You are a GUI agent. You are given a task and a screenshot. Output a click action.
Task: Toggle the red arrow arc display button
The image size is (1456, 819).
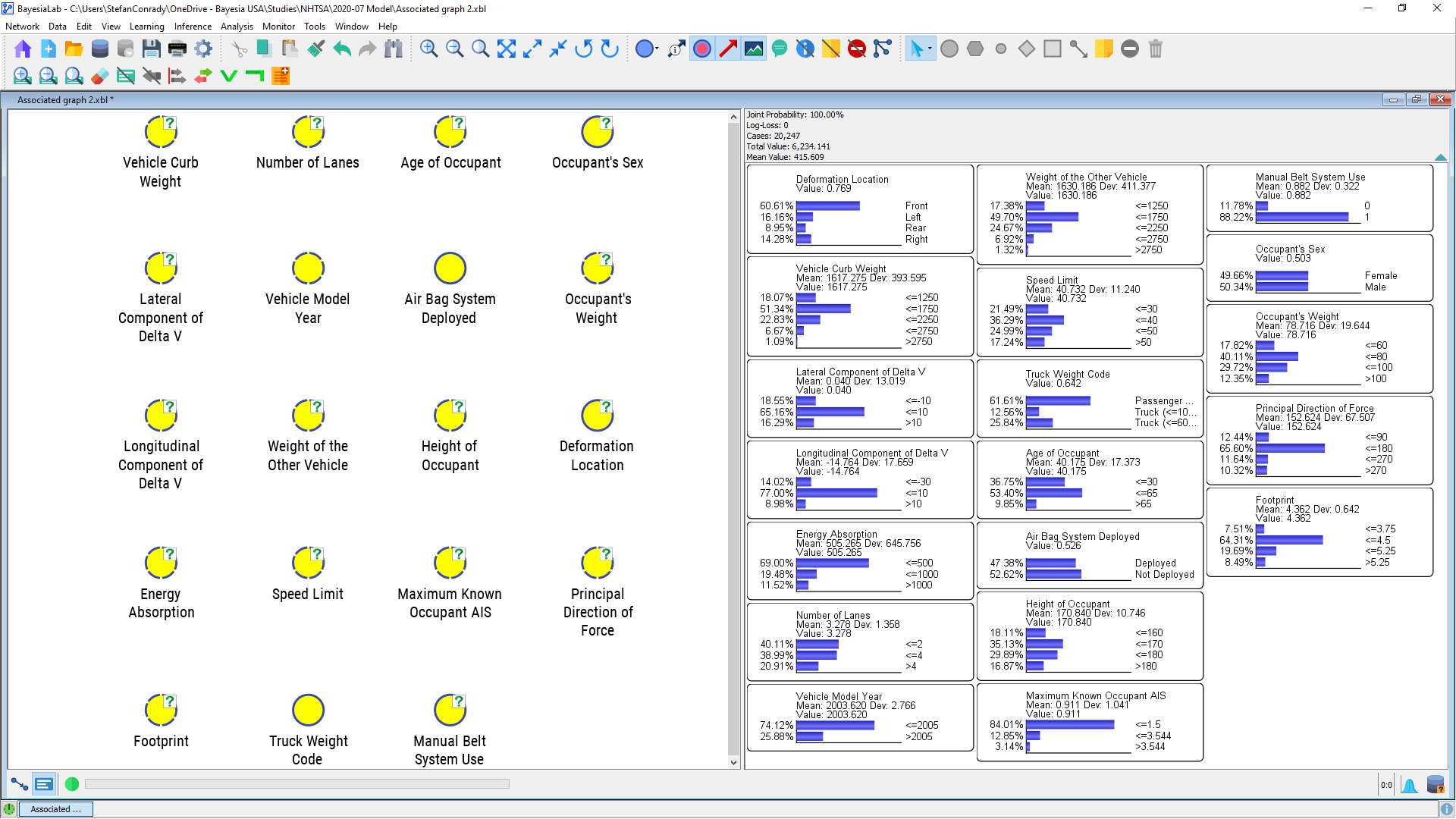[728, 49]
